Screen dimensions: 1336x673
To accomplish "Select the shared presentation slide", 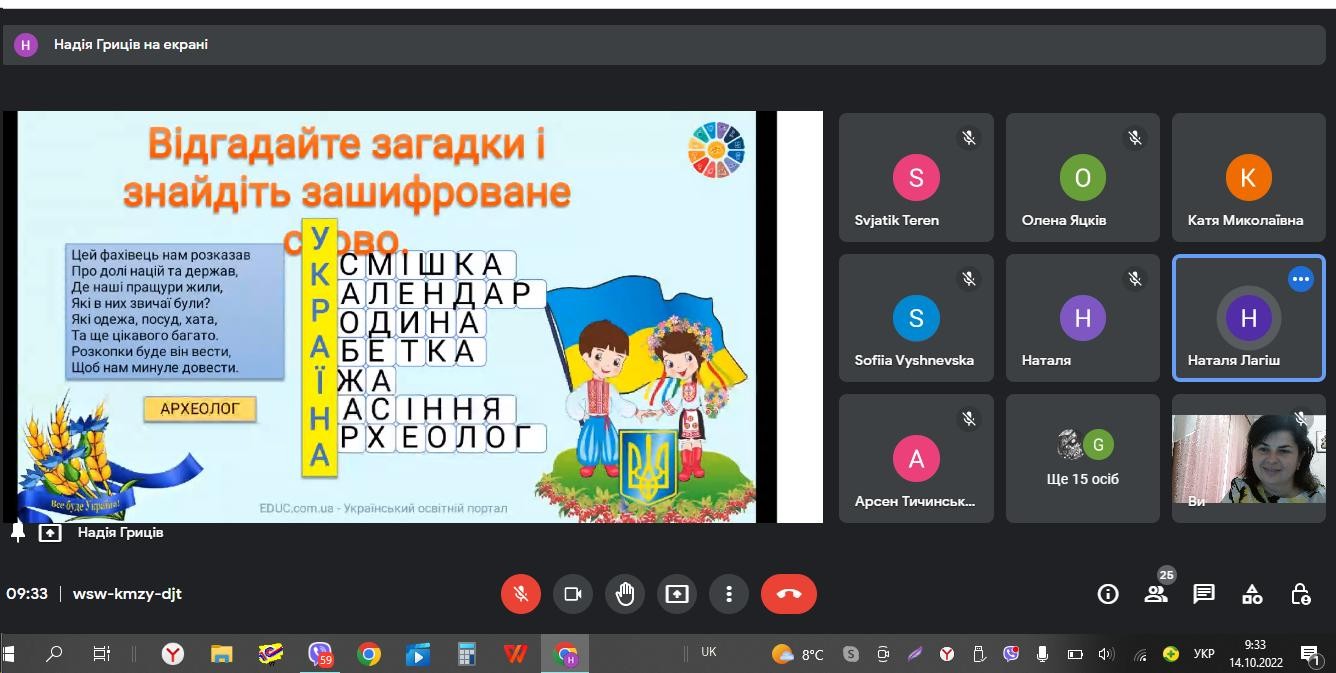I will 388,316.
